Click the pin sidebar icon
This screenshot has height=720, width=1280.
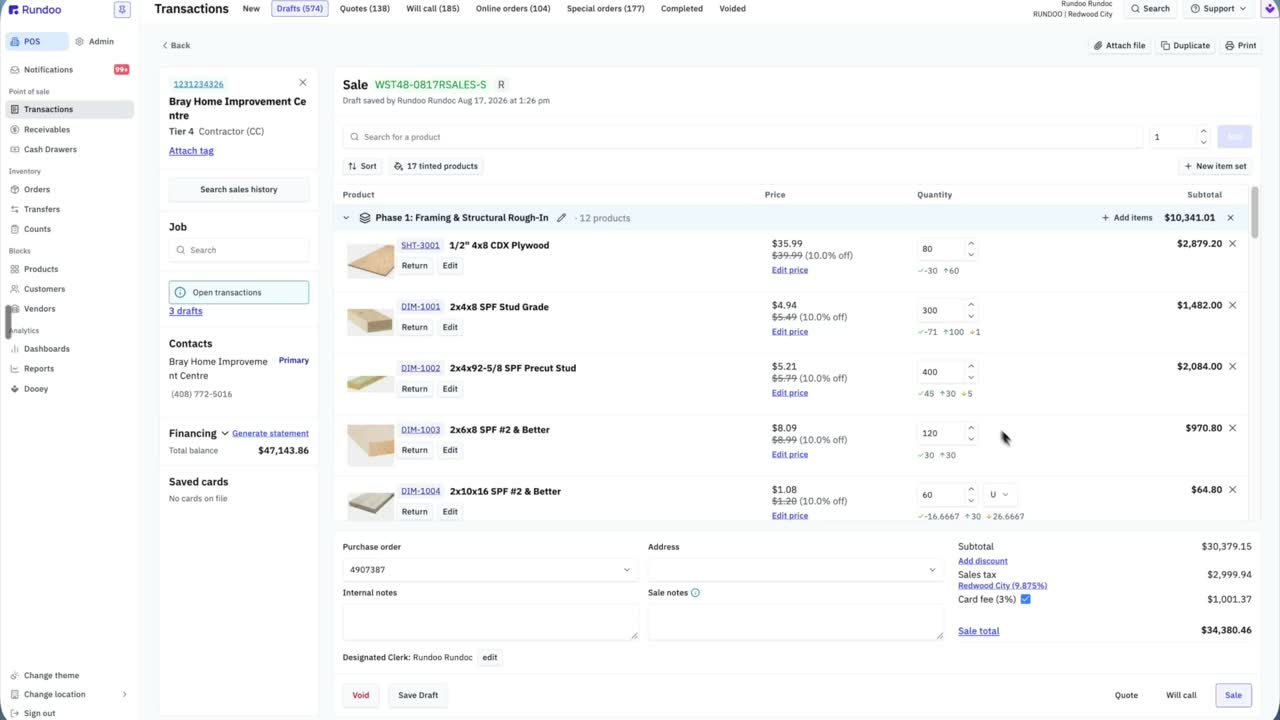122,10
